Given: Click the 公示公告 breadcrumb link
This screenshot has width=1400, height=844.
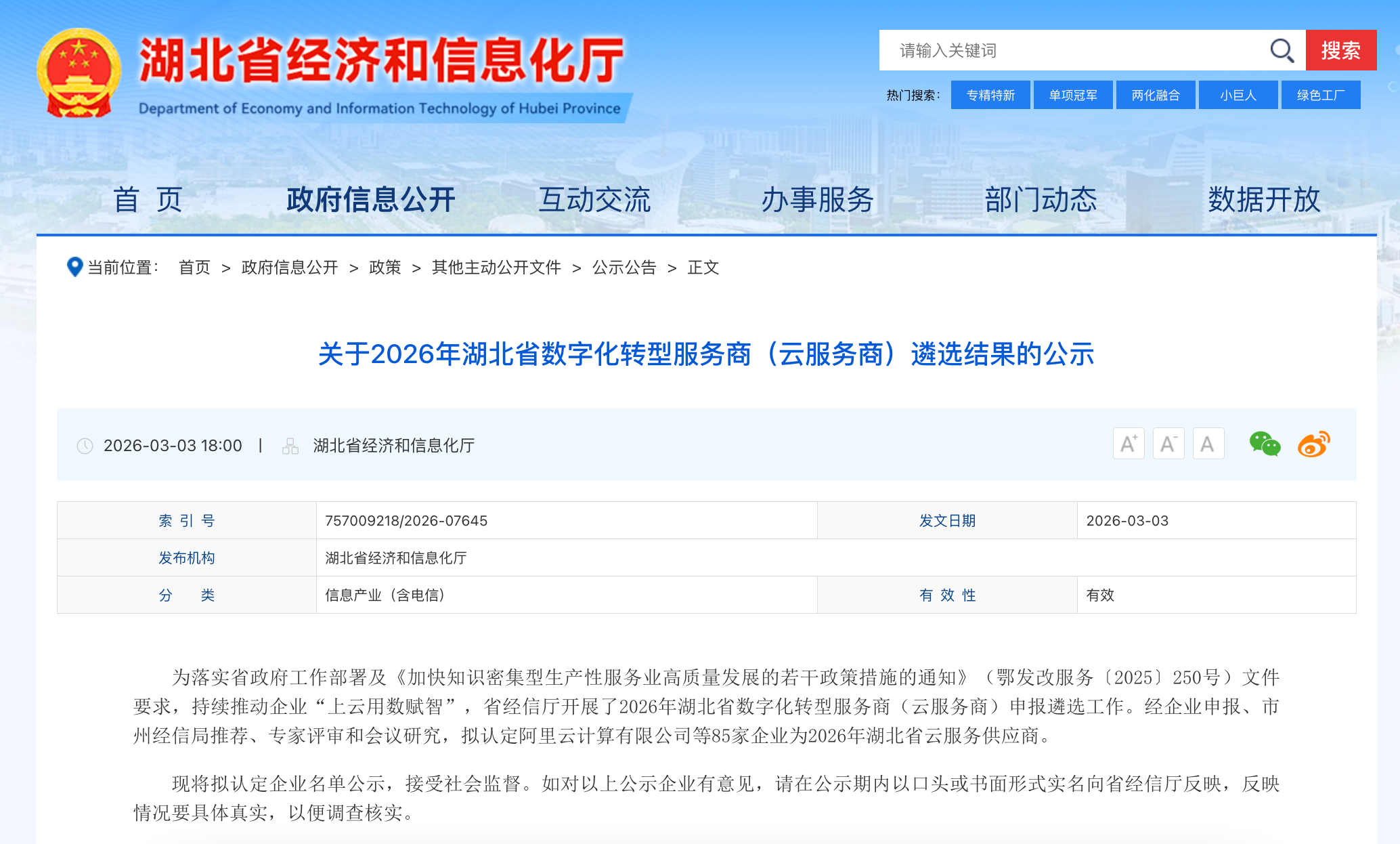Looking at the screenshot, I should [x=624, y=268].
